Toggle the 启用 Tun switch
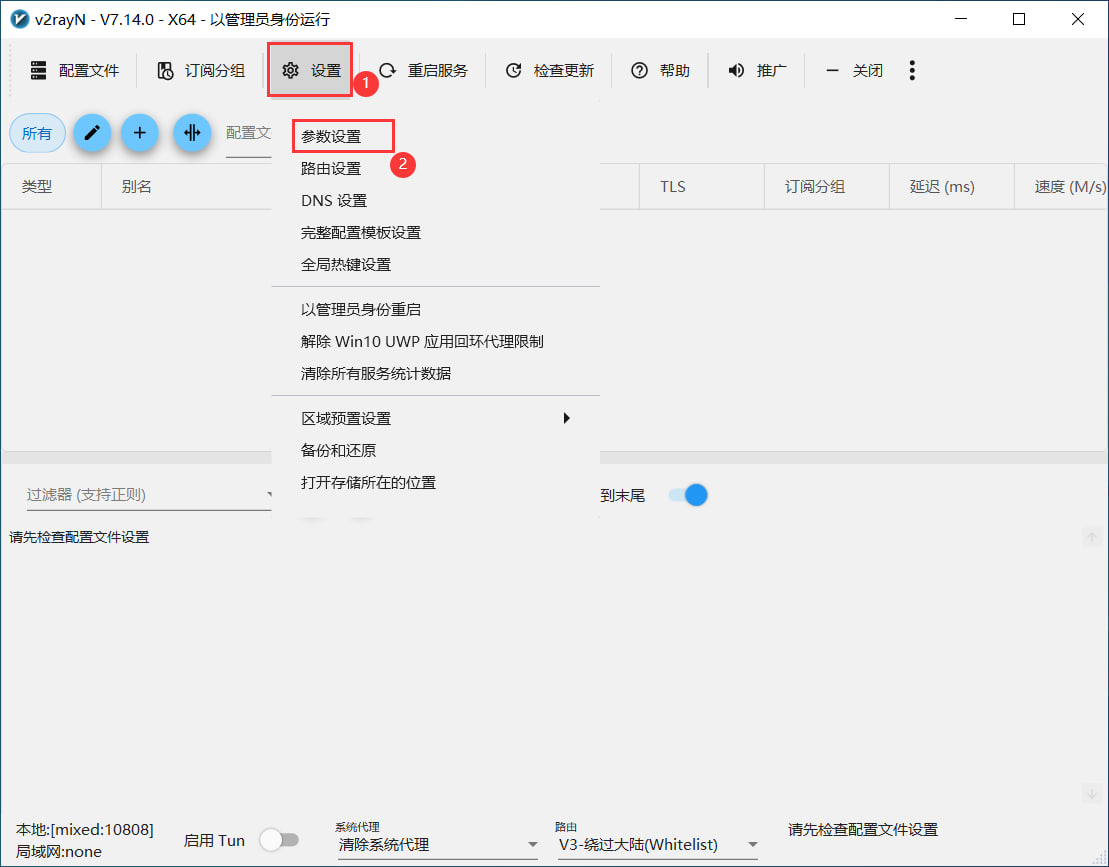The height and width of the screenshot is (867, 1109). (279, 840)
